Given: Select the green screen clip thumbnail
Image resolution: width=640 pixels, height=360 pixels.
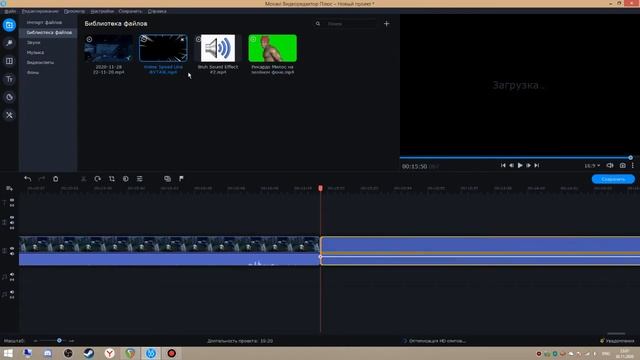Looking at the screenshot, I should click(x=273, y=48).
